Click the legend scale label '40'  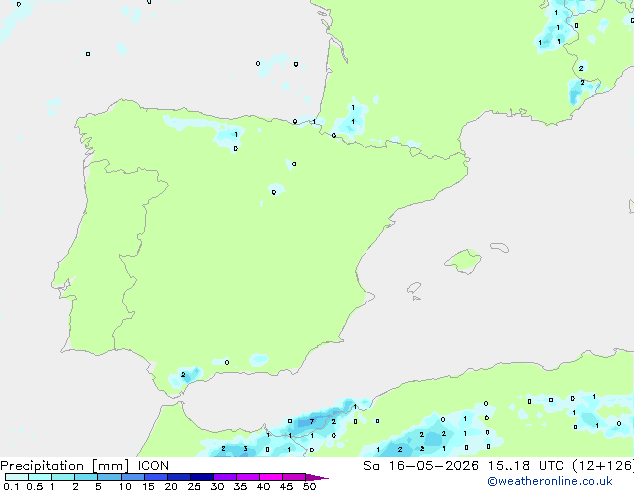coord(263,486)
